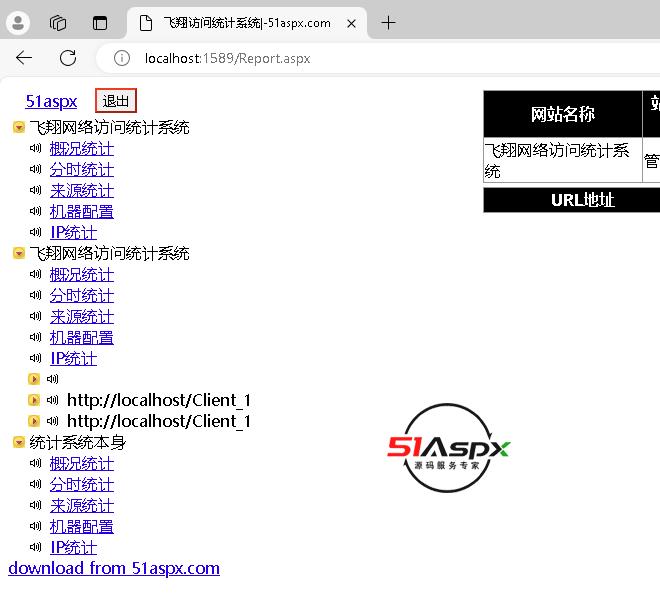Expand the second http://localhost/Client_1 node

(x=34, y=421)
